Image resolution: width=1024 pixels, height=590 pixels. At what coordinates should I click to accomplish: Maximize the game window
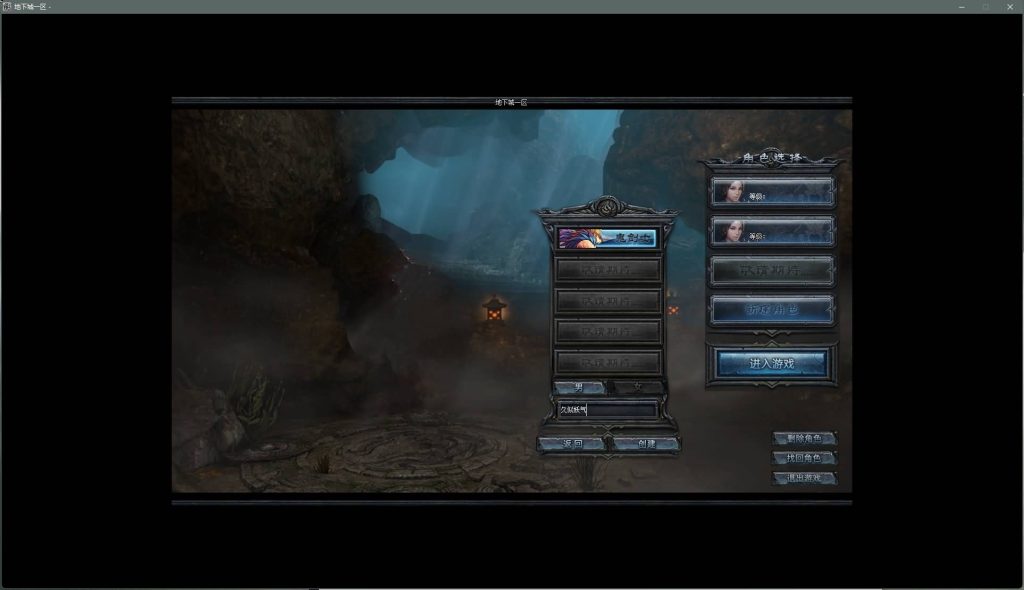[x=984, y=7]
